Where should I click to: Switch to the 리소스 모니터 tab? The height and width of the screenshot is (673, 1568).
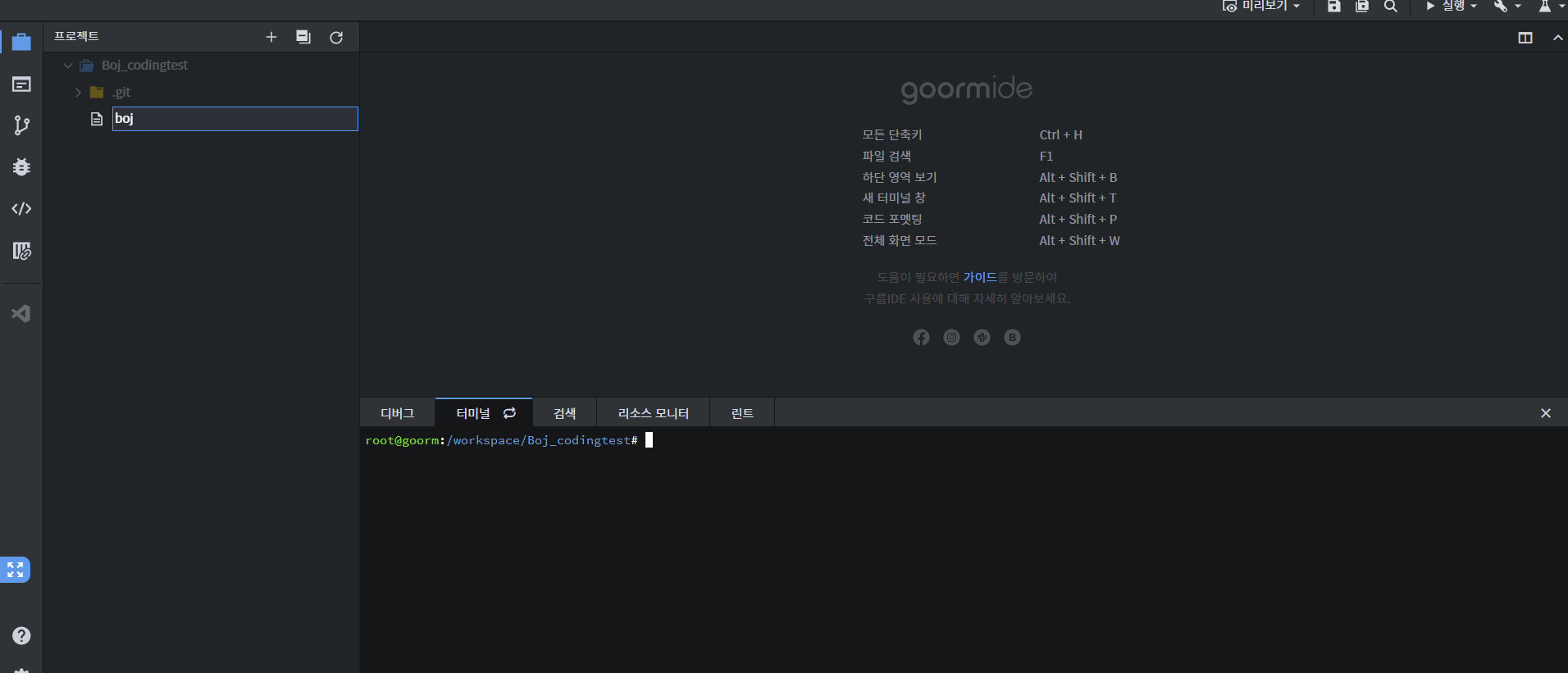653,413
